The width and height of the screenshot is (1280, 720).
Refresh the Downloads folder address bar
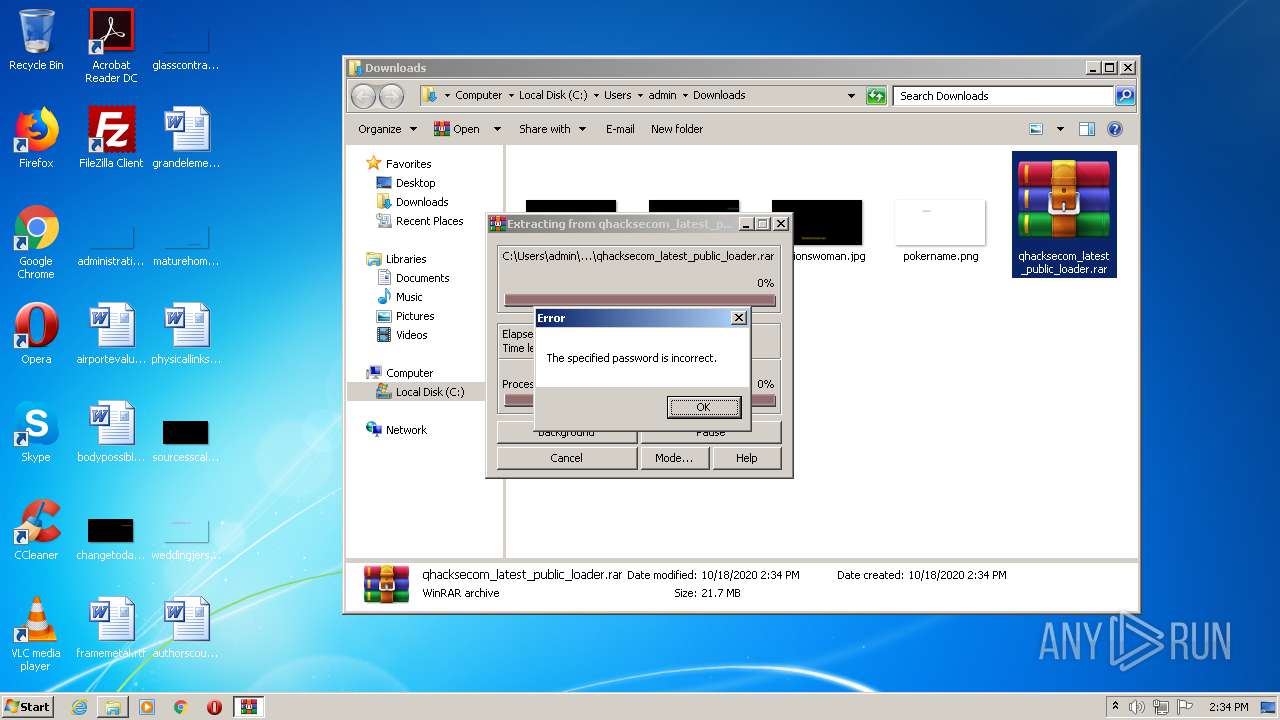pos(876,96)
